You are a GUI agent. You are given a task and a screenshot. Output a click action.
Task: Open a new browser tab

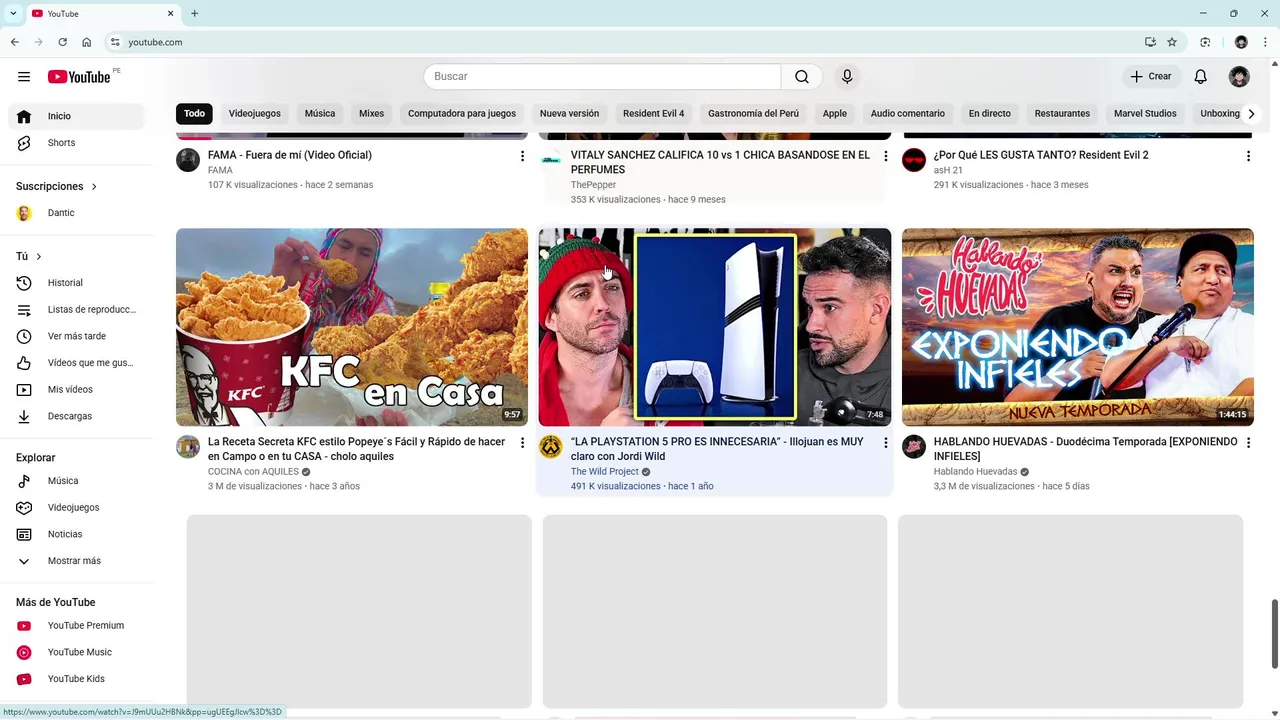[x=194, y=13]
